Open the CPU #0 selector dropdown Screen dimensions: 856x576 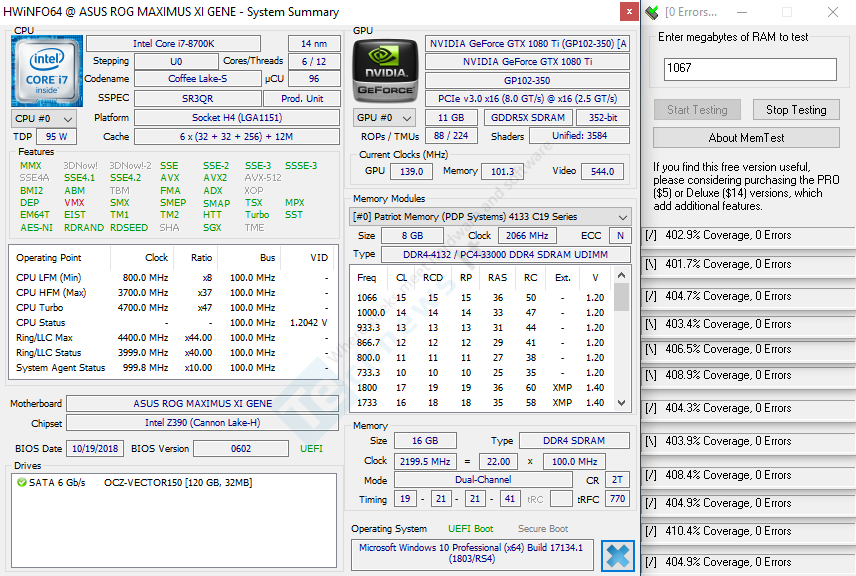(x=44, y=118)
